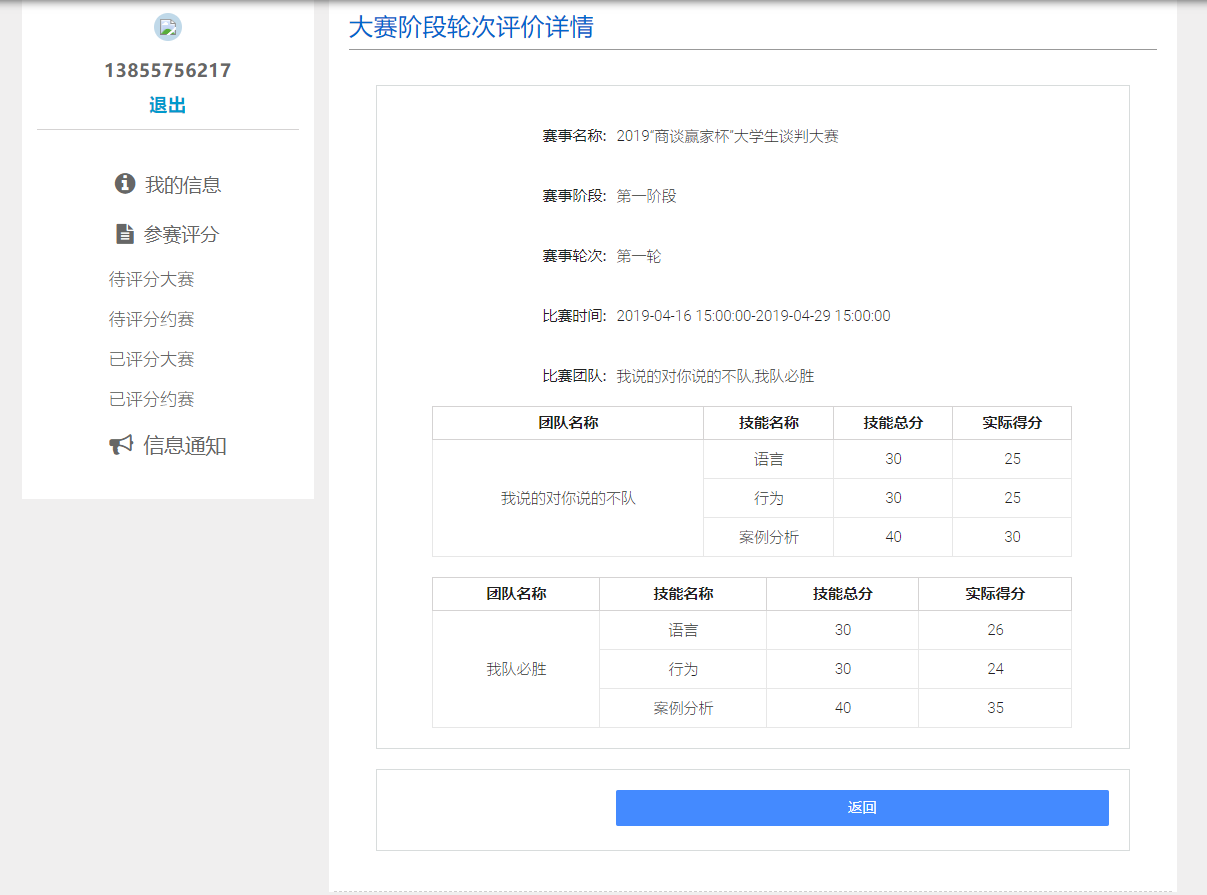Go to 待评分大赛 in the sidebar

tap(152, 279)
